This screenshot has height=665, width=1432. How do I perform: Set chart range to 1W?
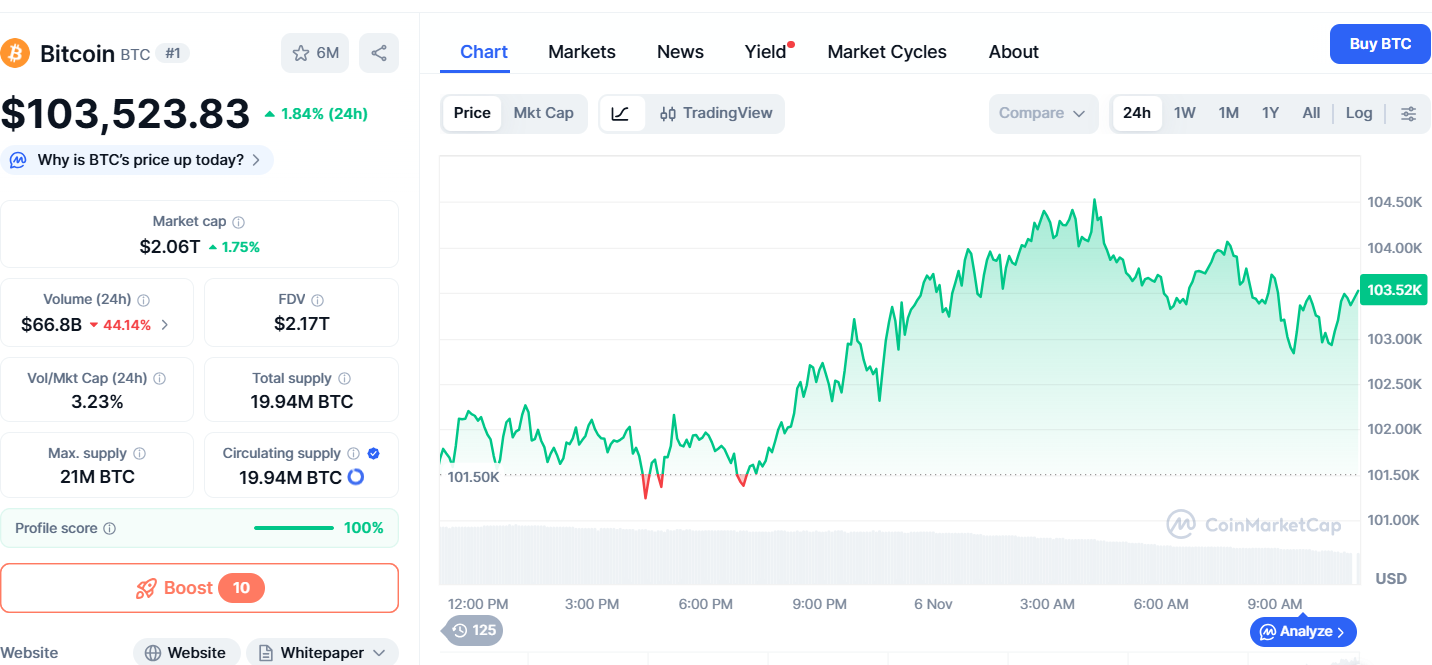pyautogui.click(x=1185, y=113)
